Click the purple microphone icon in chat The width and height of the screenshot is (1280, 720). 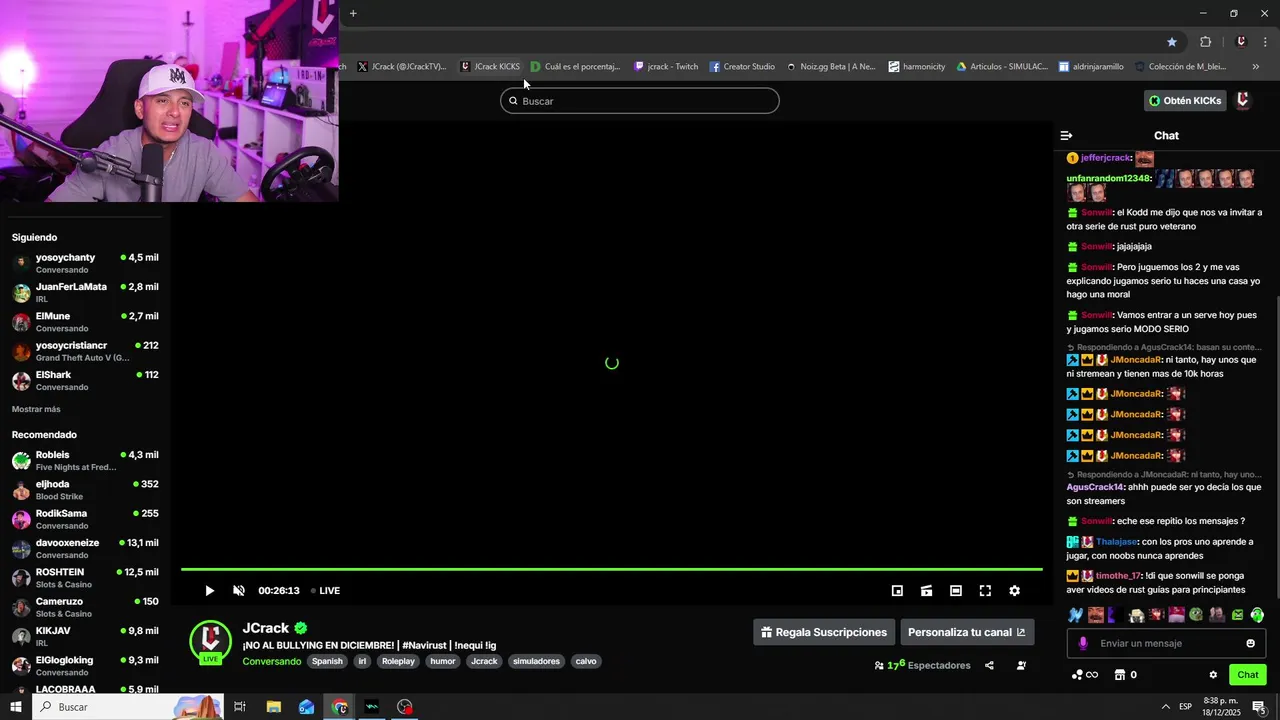click(1083, 643)
